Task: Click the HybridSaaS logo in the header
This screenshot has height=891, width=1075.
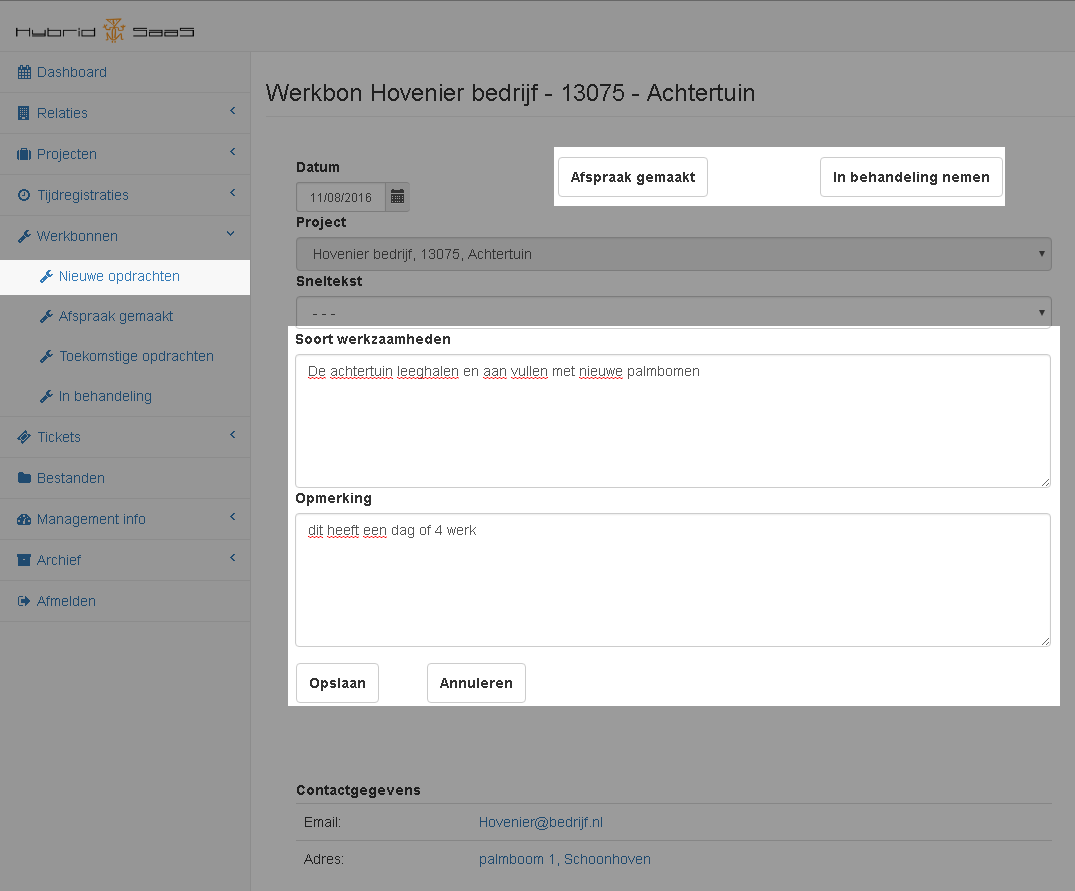Action: (105, 30)
